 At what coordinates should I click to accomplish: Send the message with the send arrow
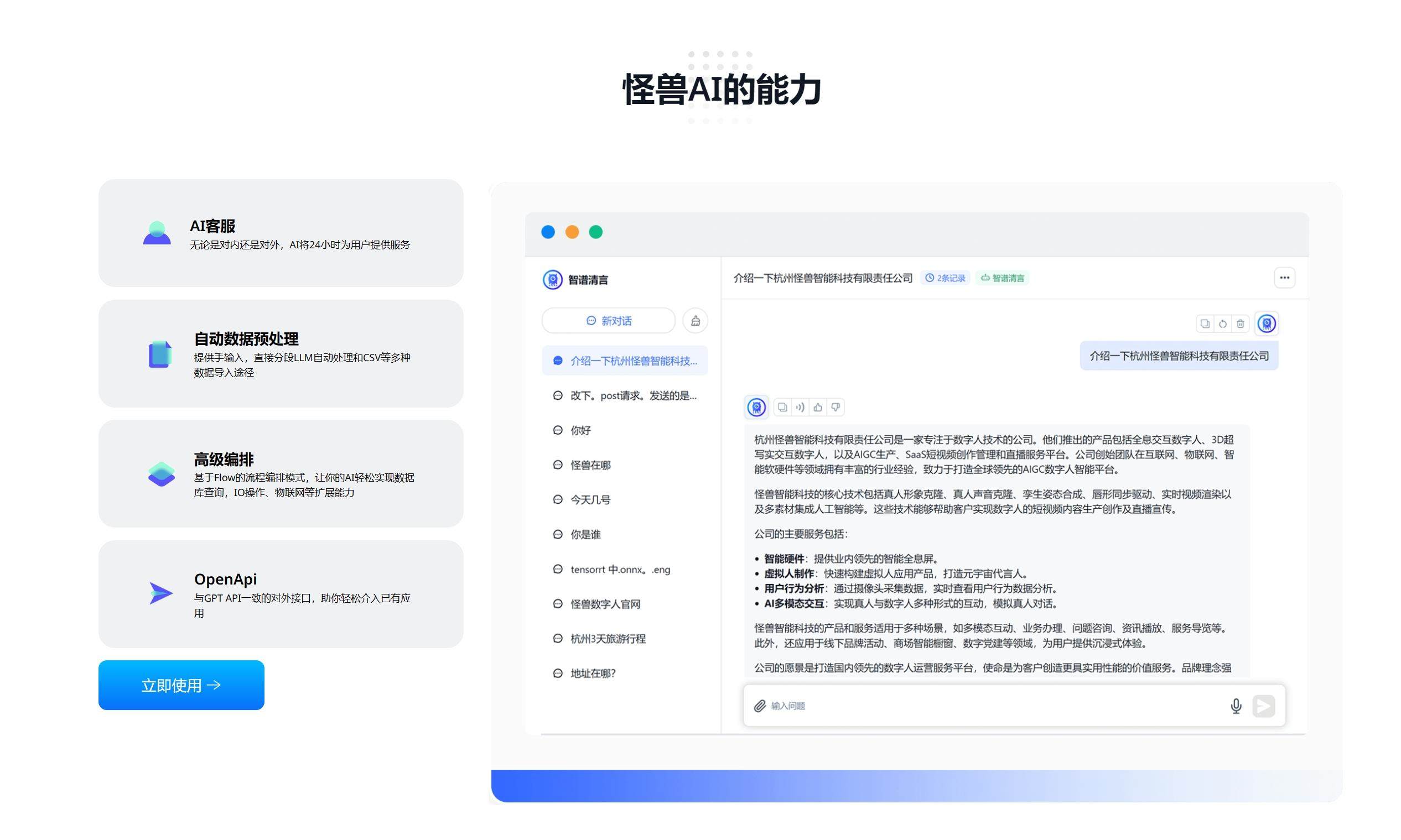point(1263,706)
